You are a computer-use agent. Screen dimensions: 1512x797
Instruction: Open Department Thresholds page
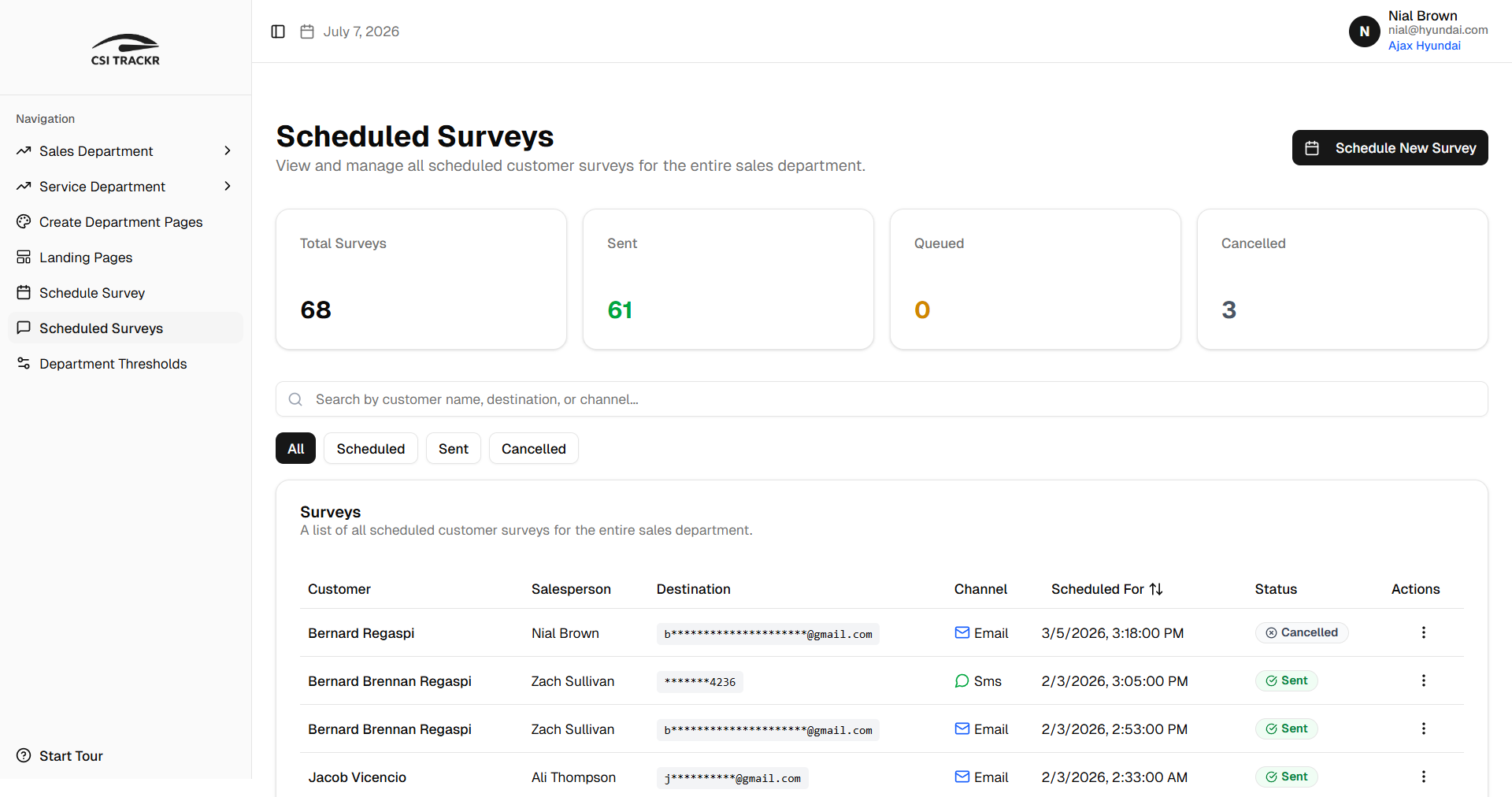pos(125,363)
